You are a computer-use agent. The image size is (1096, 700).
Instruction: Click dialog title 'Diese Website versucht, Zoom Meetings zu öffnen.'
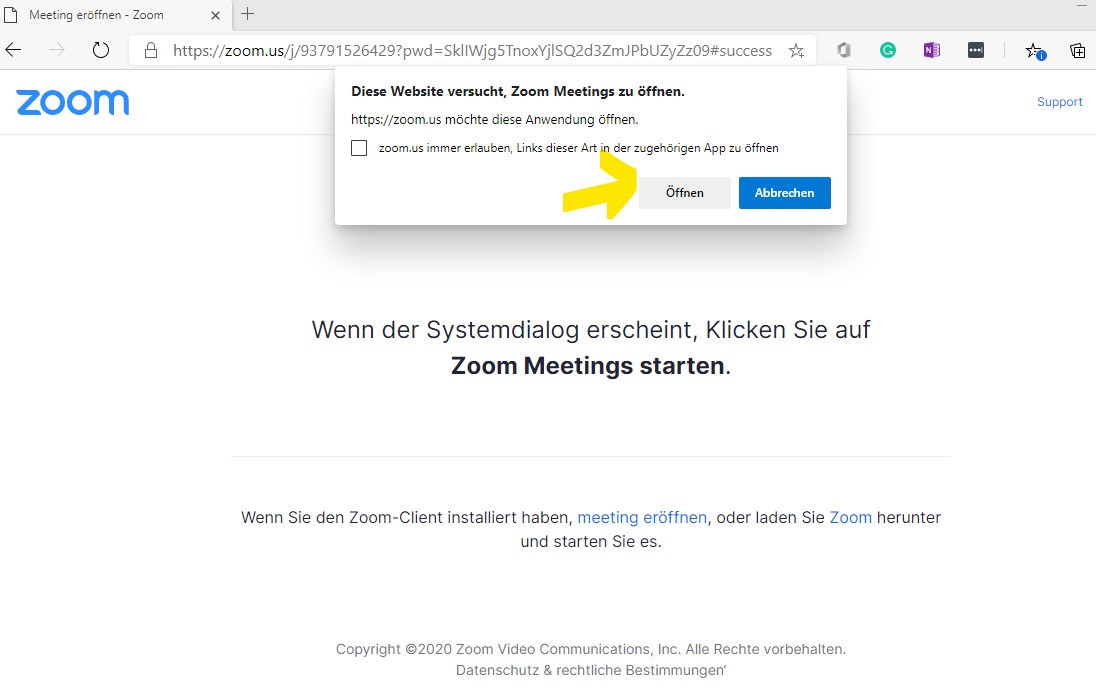(x=517, y=92)
